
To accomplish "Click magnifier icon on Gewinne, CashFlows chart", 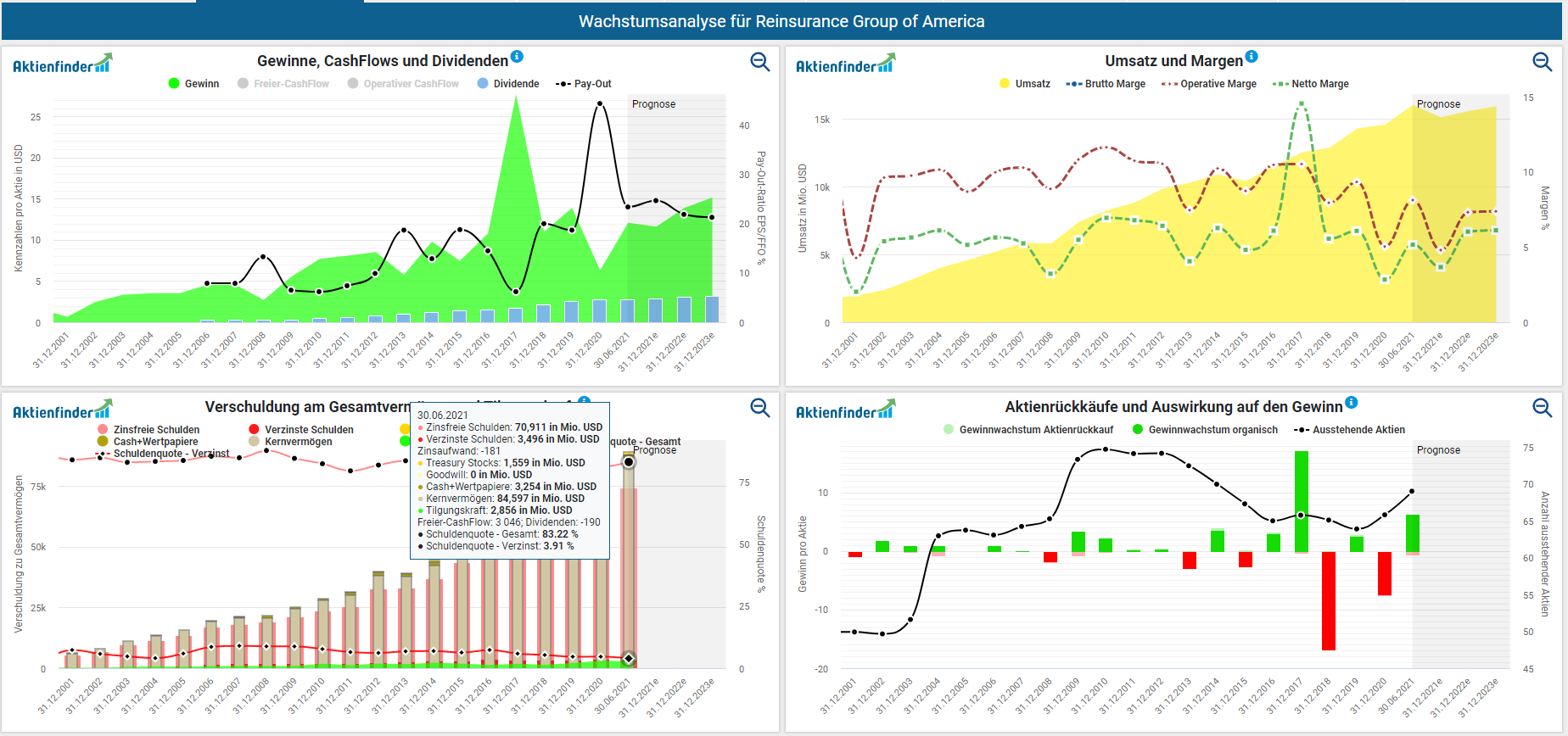I will (759, 62).
